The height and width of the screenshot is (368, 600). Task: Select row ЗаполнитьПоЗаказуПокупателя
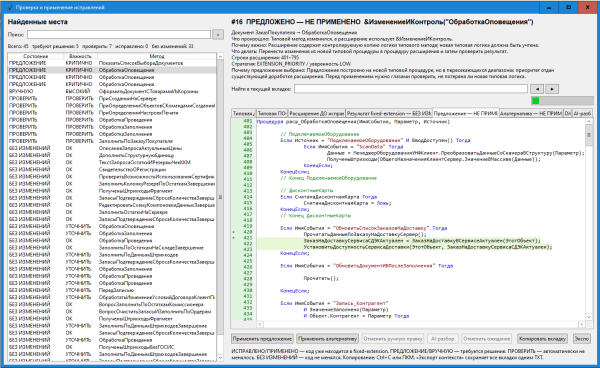pyautogui.click(x=112, y=141)
